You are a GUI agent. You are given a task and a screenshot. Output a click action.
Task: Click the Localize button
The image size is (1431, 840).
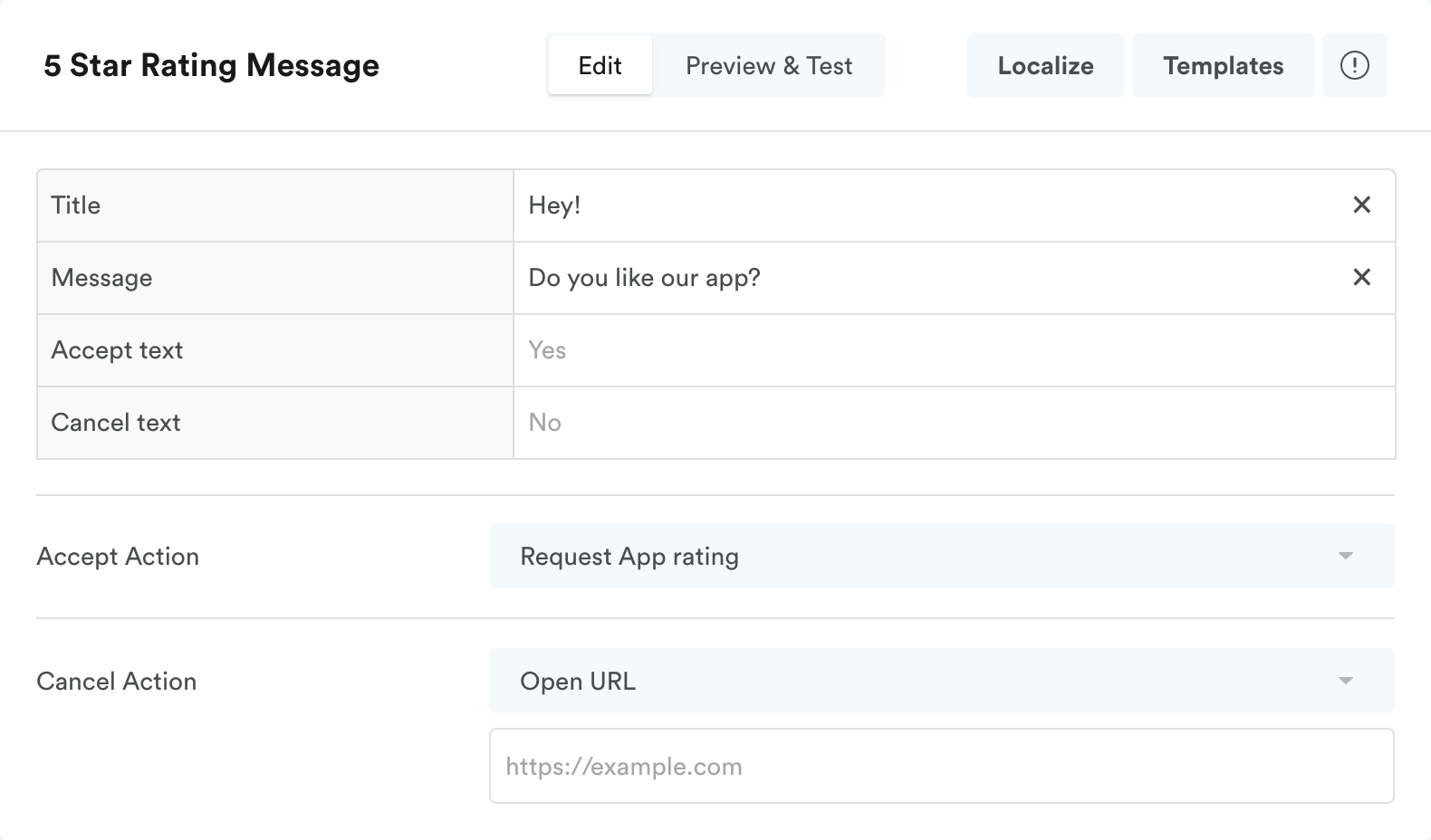pyautogui.click(x=1045, y=65)
